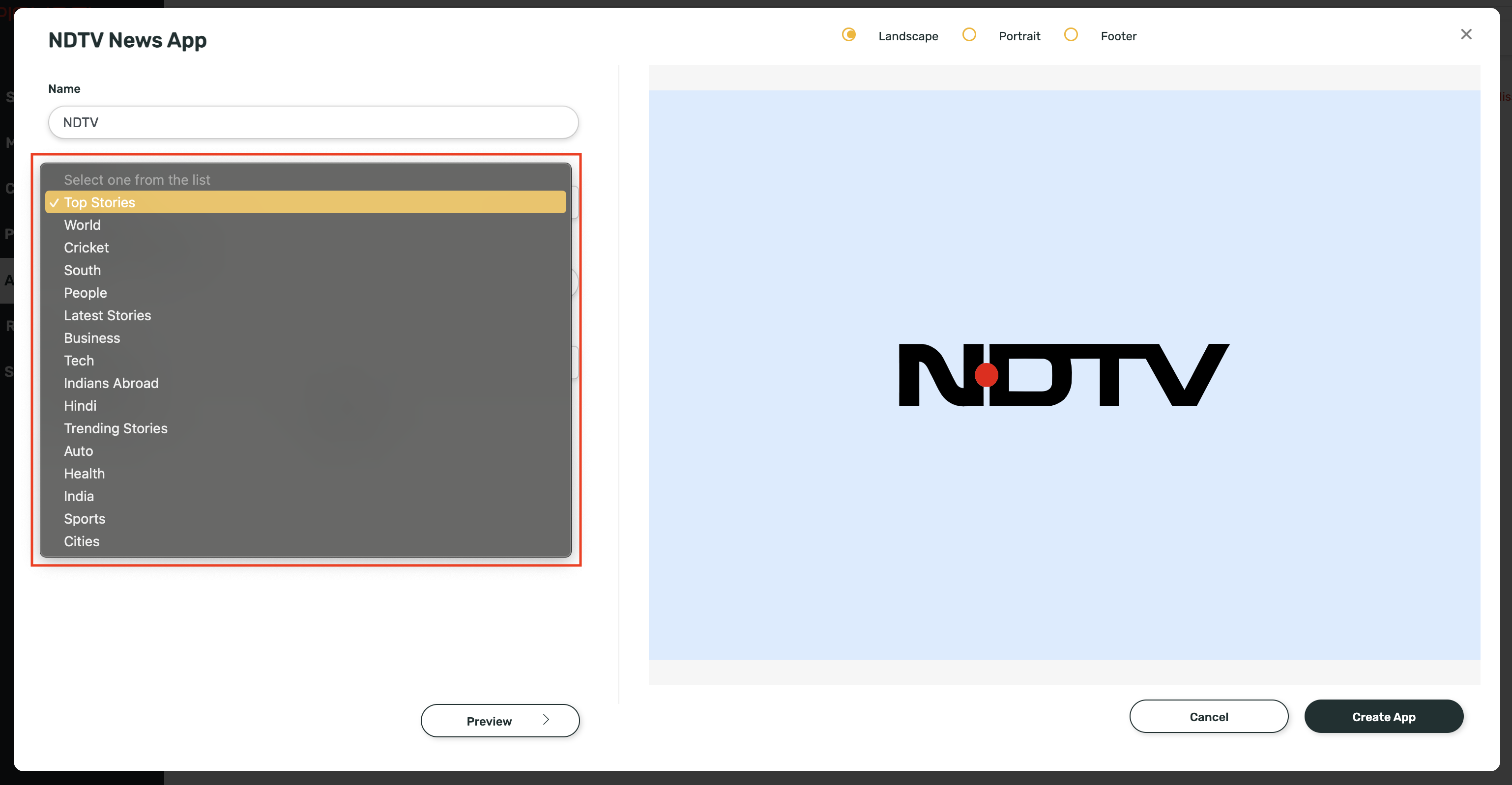Viewport: 1512px width, 785px height.
Task: Choose Health from the dropdown list
Action: [305, 474]
